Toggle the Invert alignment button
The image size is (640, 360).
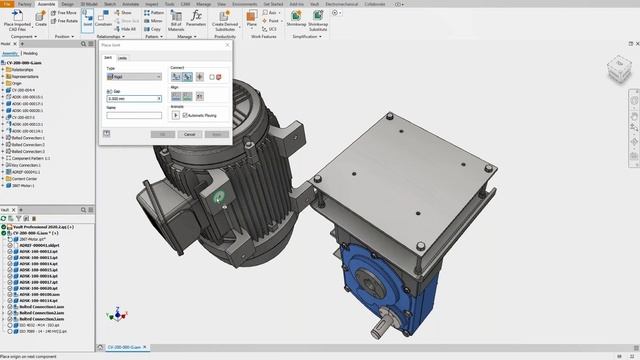200,96
